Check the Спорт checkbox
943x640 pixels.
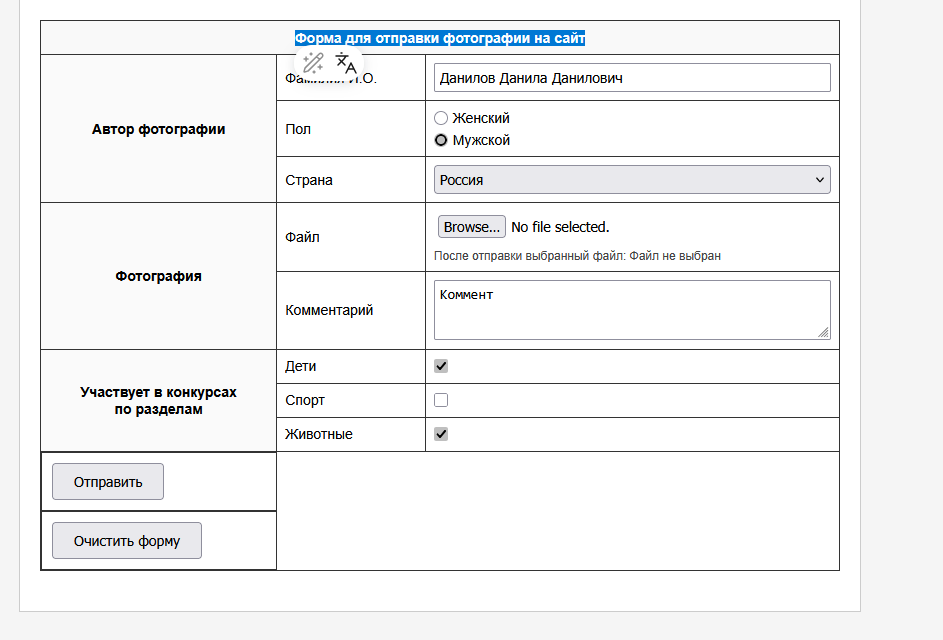pos(441,400)
